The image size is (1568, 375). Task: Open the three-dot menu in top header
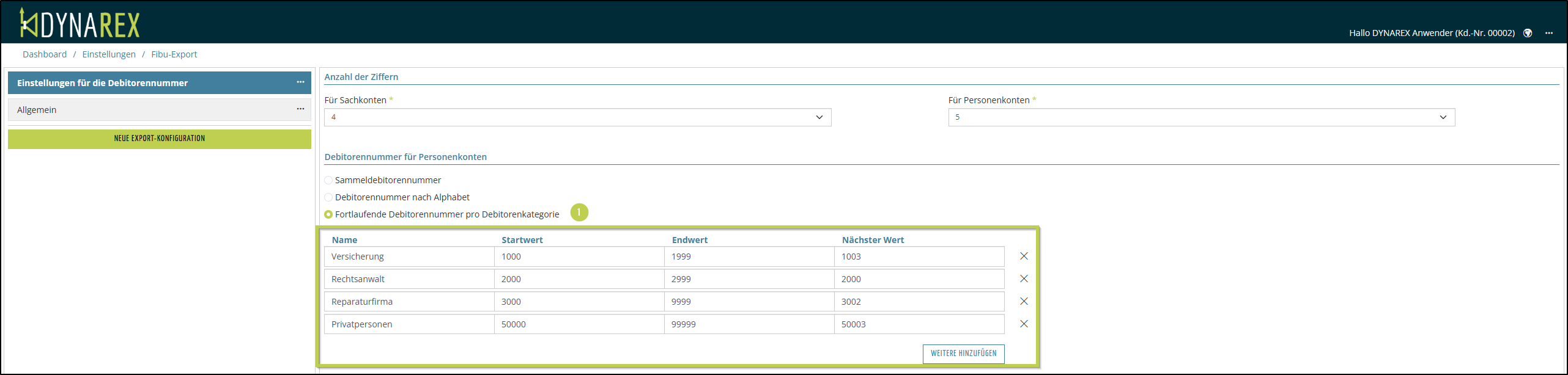point(1549,33)
